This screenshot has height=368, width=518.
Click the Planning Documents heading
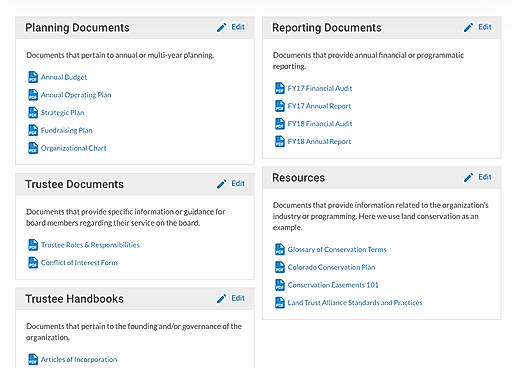point(77,27)
